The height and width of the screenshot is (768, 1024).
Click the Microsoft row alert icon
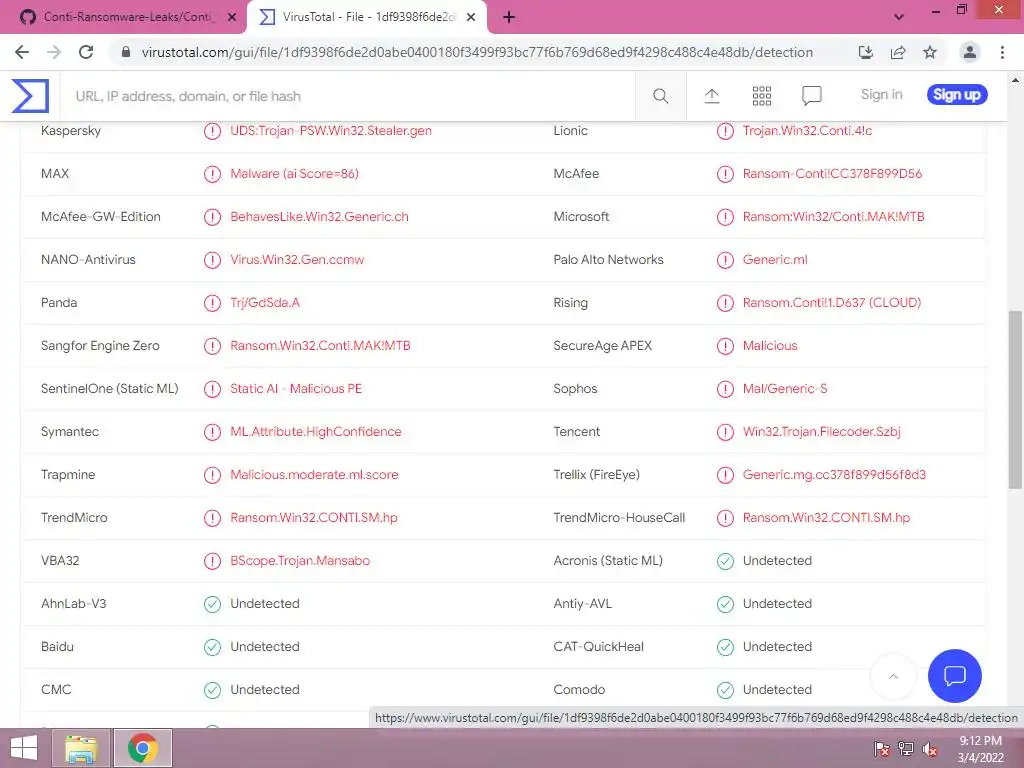pos(725,217)
